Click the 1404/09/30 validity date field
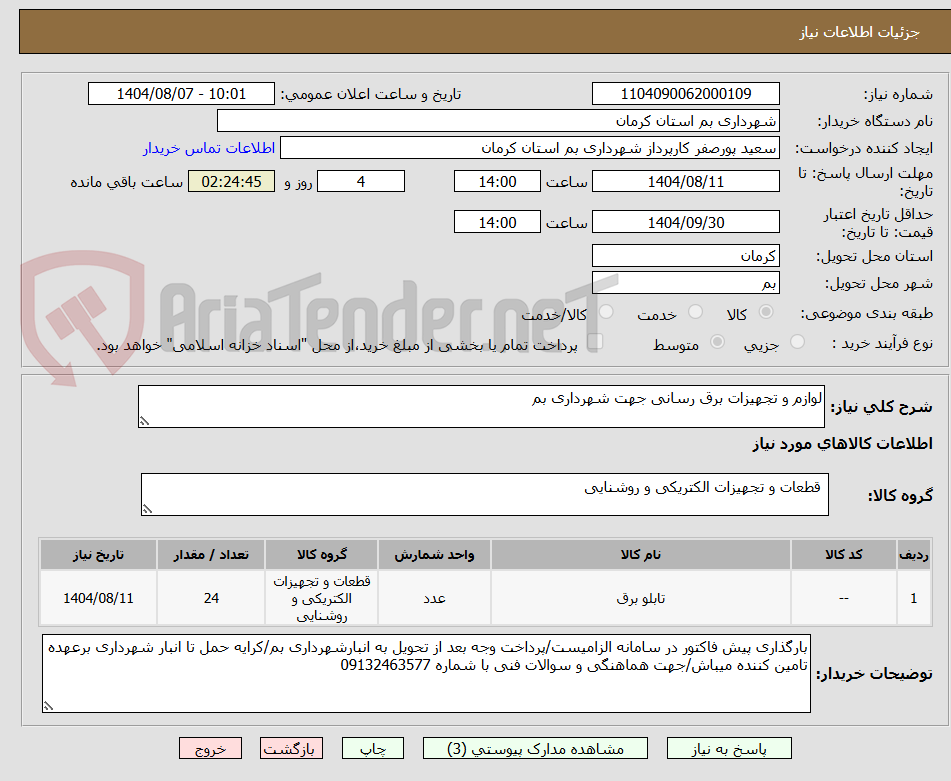 (686, 221)
